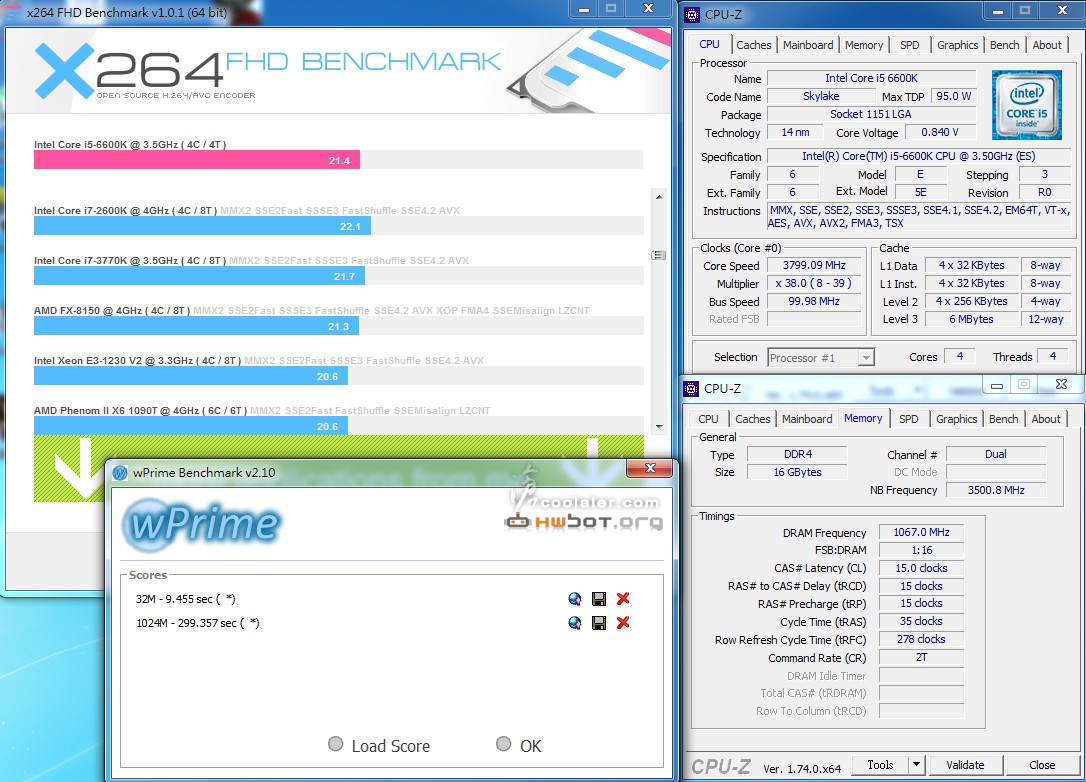1086x782 pixels.
Task: Switch to CPU tab in lower CPU-Z window
Action: coord(708,419)
